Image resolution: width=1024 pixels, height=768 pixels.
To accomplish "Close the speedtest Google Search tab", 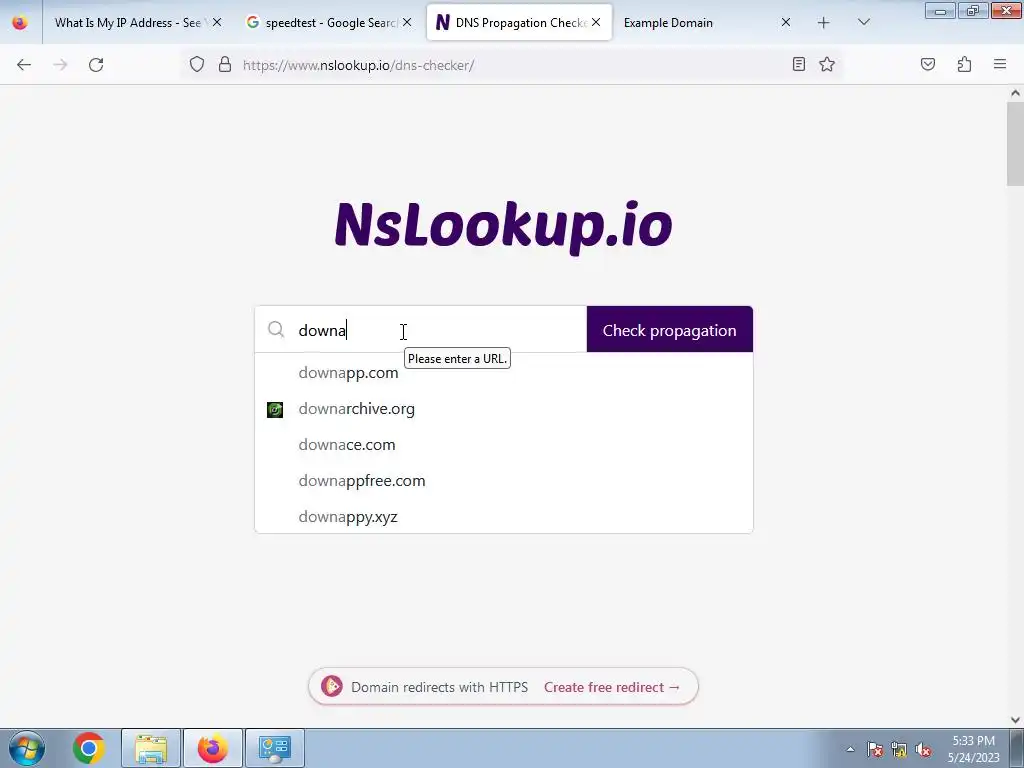I will pyautogui.click(x=407, y=22).
